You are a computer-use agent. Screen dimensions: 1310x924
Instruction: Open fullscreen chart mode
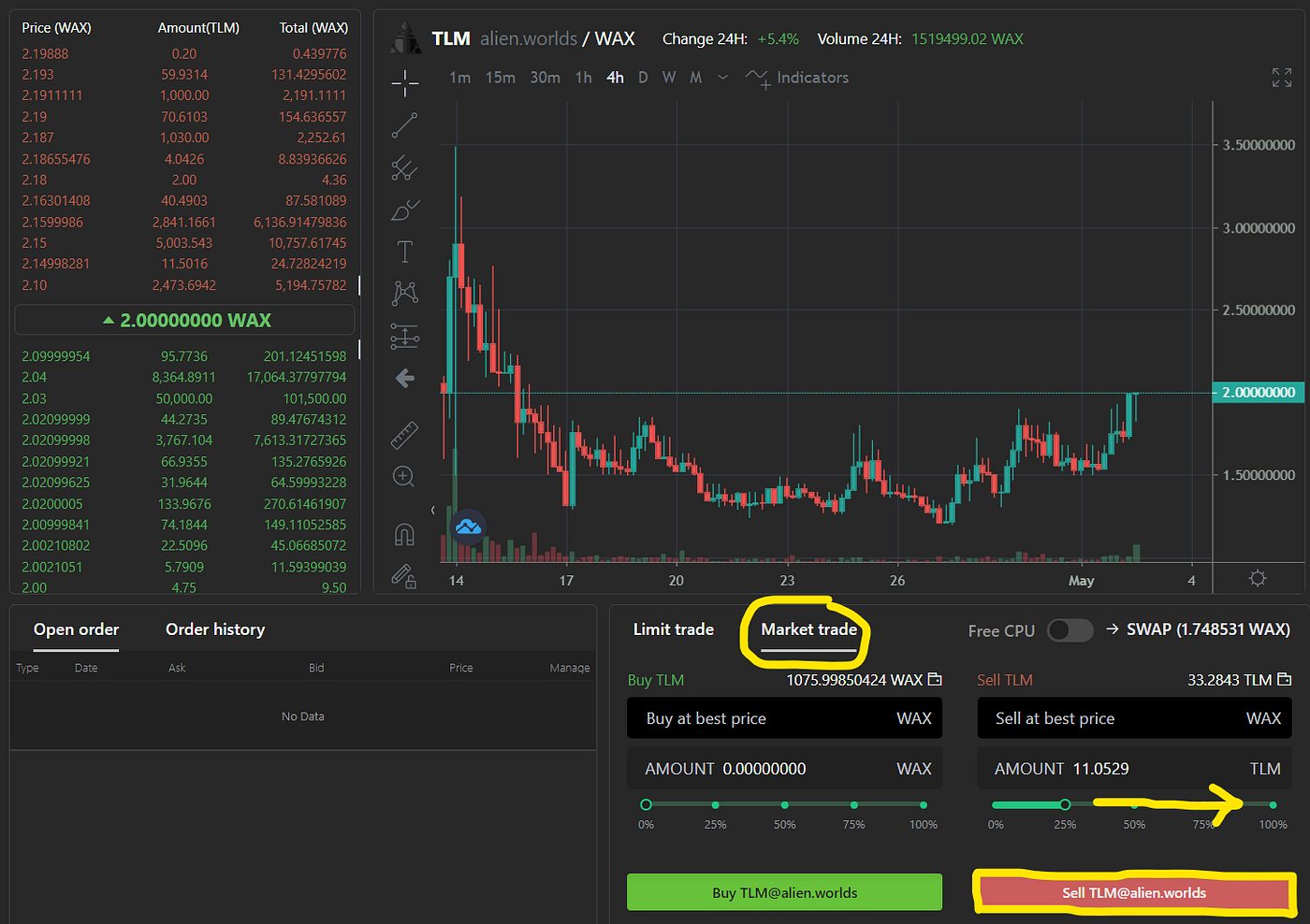1282,78
